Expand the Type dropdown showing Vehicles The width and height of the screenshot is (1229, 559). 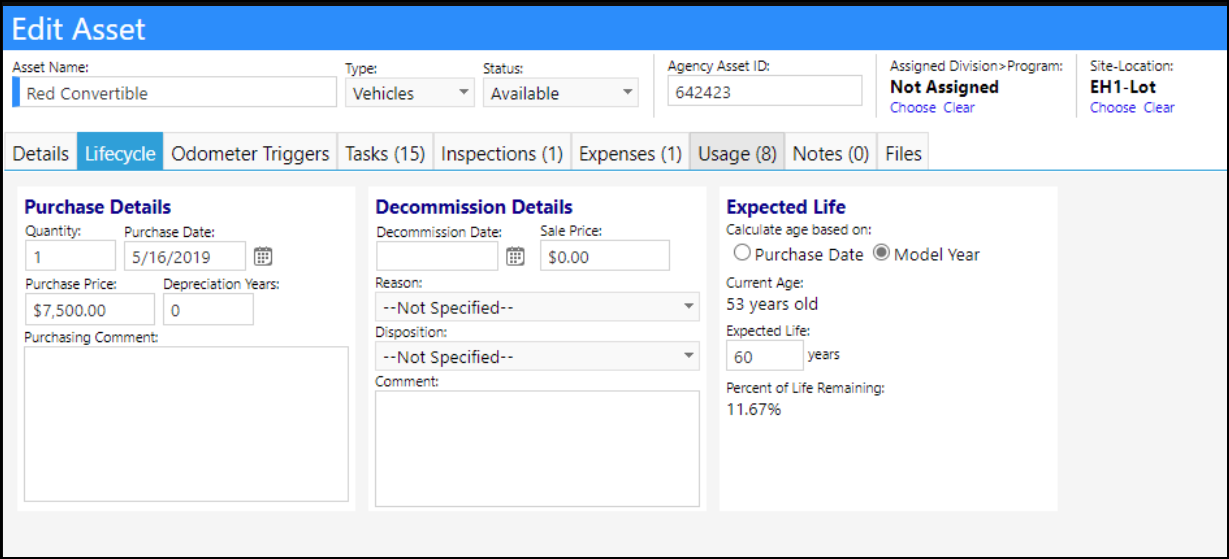pyautogui.click(x=410, y=93)
